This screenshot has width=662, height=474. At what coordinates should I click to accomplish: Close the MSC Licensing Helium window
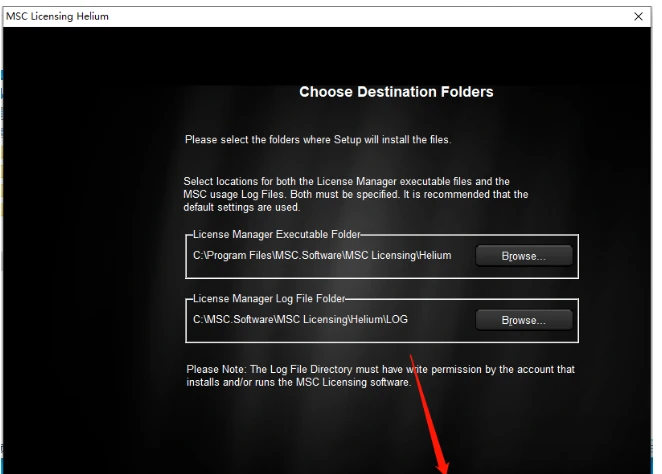click(x=638, y=16)
